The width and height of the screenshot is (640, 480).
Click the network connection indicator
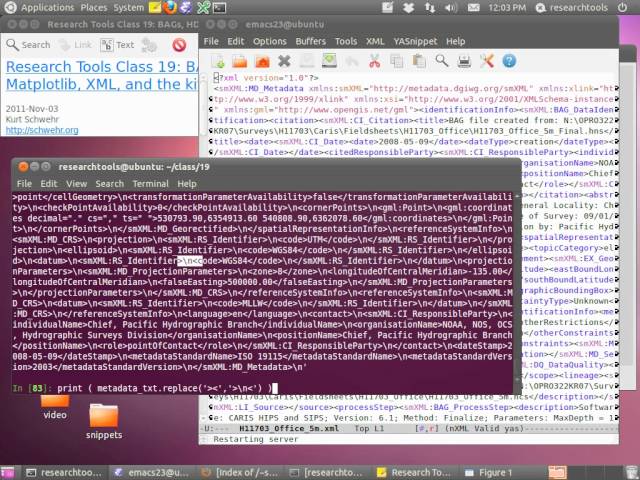[430, 7]
